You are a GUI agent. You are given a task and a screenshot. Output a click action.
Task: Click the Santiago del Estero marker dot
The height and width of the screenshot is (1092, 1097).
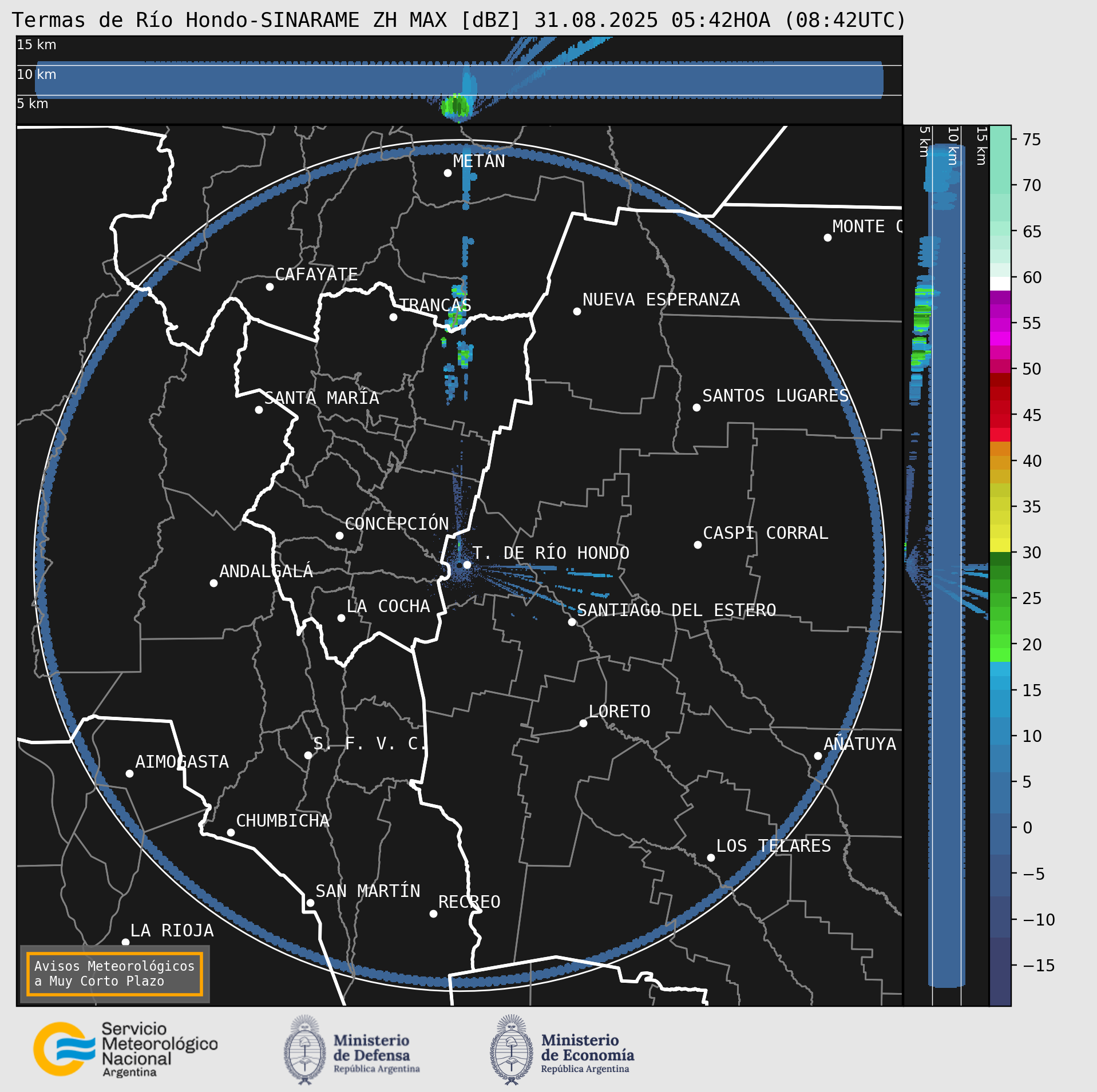pos(572,622)
